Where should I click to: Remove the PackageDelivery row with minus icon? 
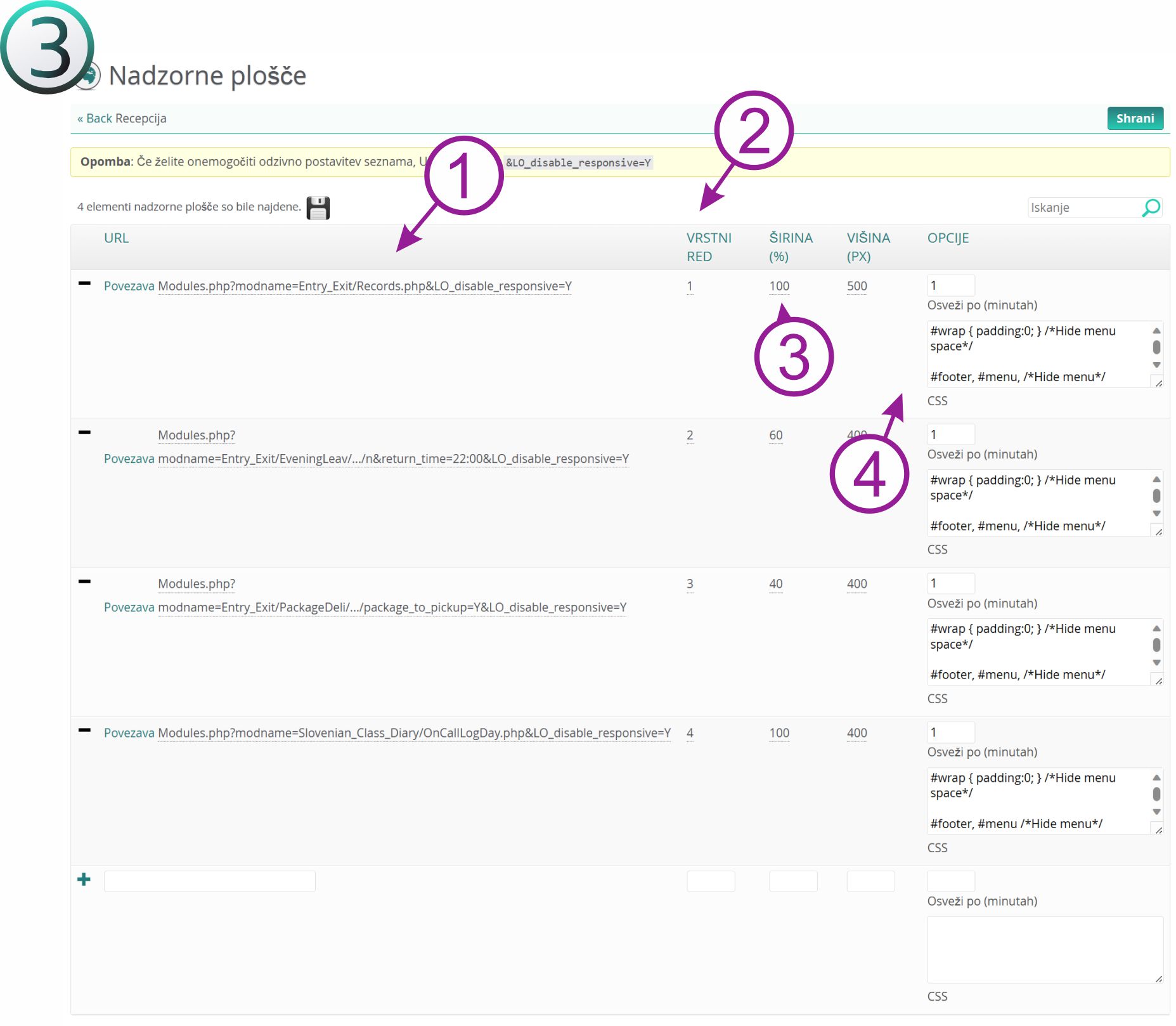(x=84, y=581)
